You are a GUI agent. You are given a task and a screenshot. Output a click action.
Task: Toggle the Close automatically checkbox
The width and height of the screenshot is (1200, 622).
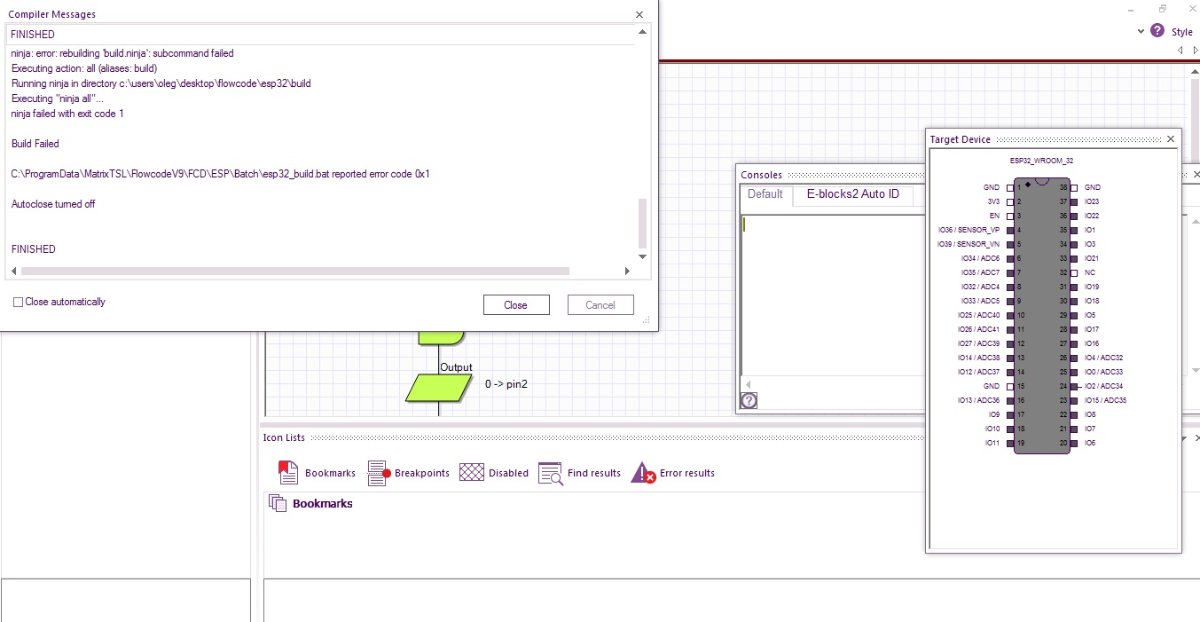(x=18, y=302)
